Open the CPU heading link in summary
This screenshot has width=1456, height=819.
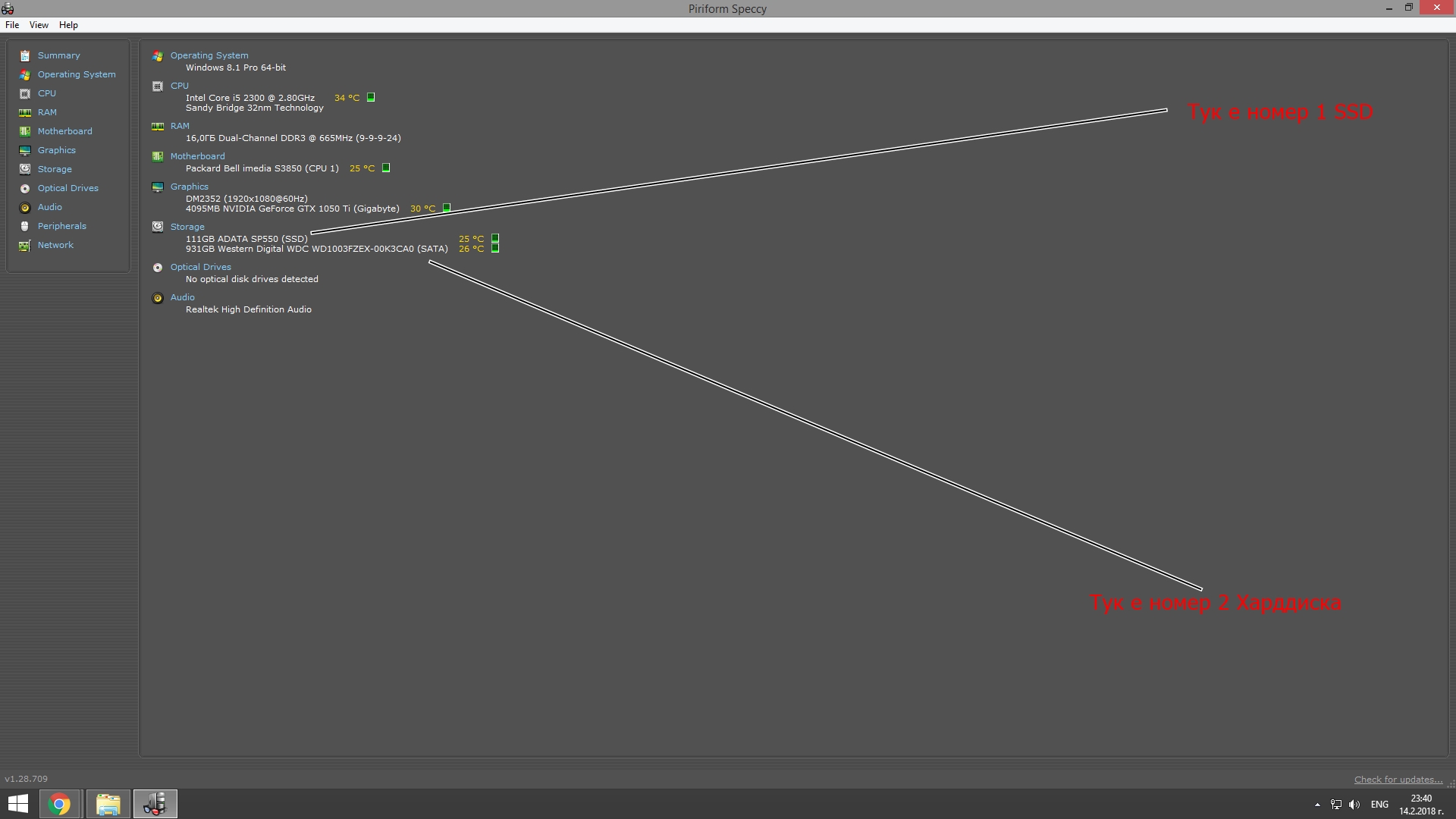pyautogui.click(x=180, y=86)
